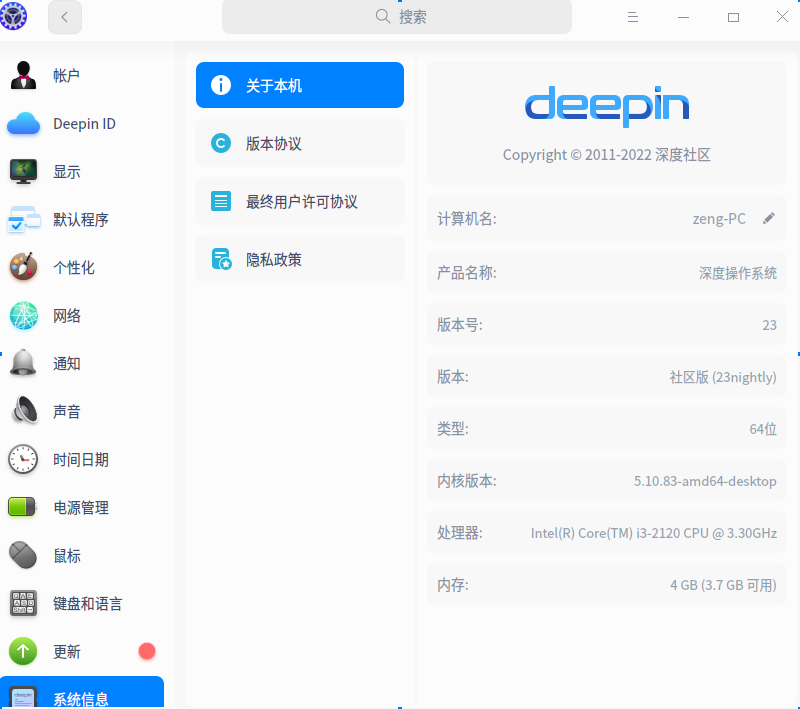Click the Deepin ID cloud icon
This screenshot has width=800, height=709.
(23, 123)
